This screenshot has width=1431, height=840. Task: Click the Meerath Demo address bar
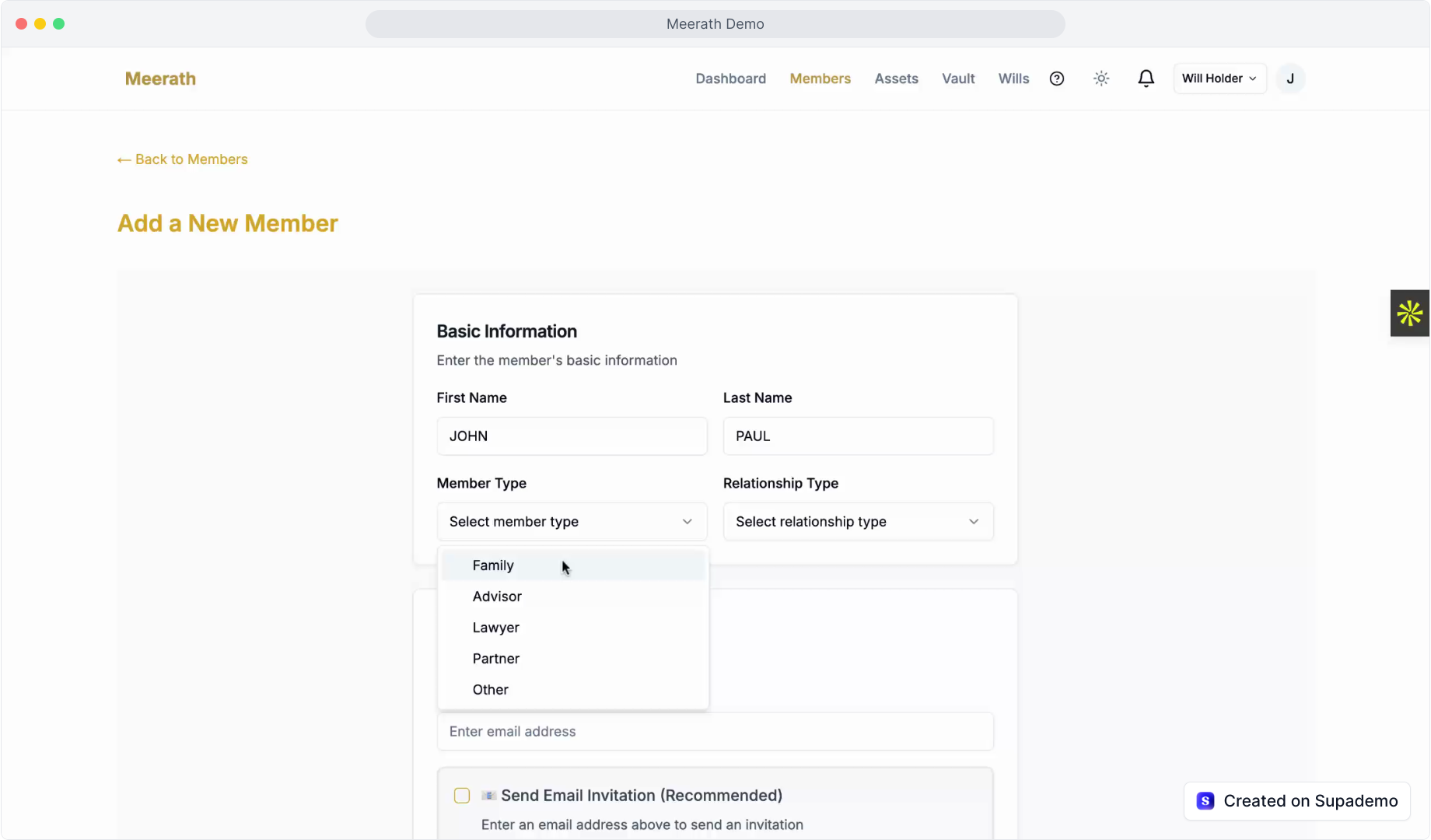click(x=715, y=24)
